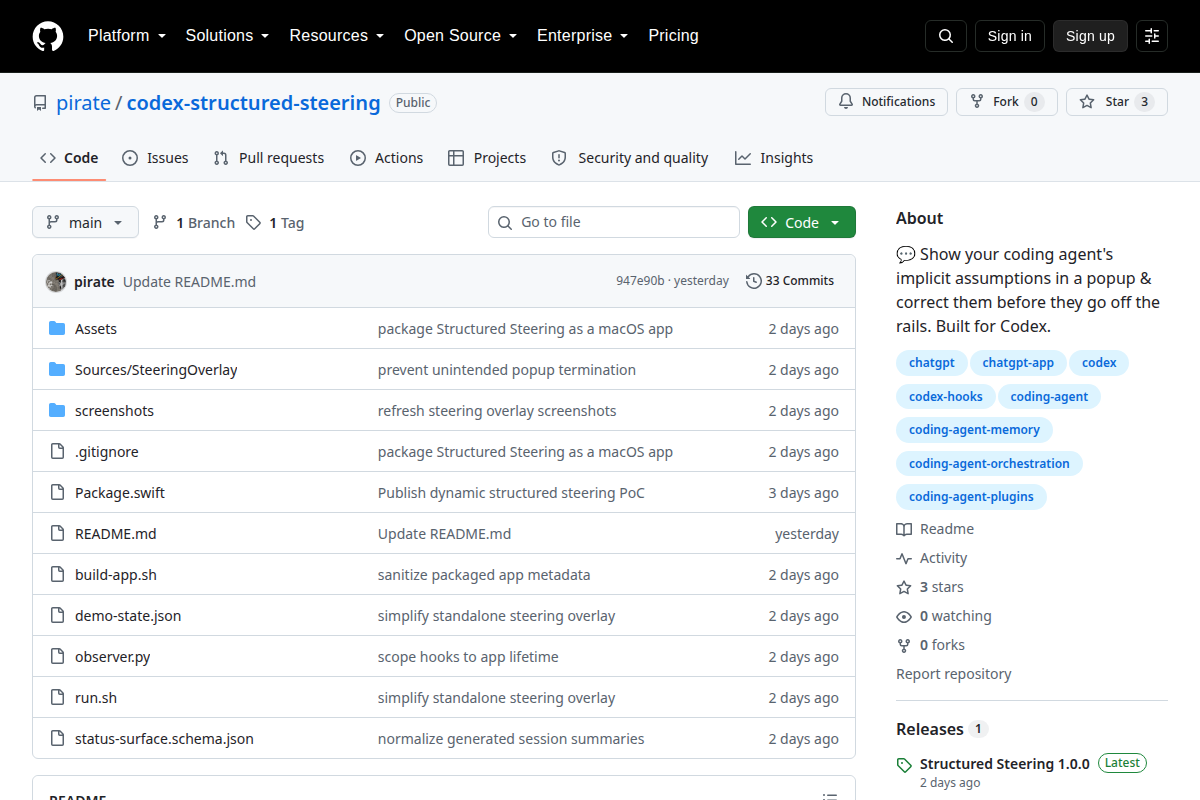Switch to the Pull requests tab
This screenshot has width=1200, height=800.
click(x=269, y=158)
